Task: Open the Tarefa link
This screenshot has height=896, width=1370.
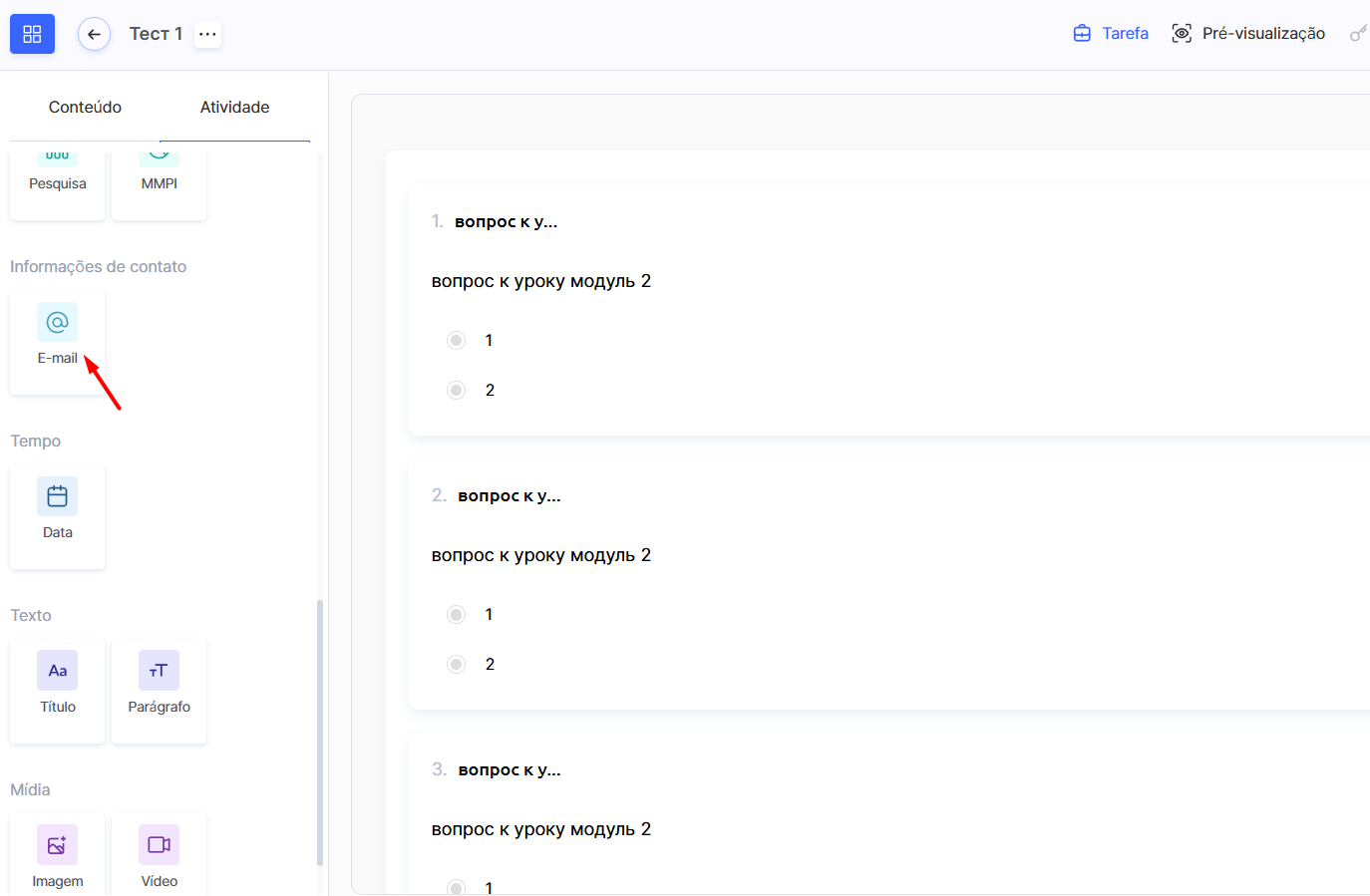Action: tap(1111, 34)
